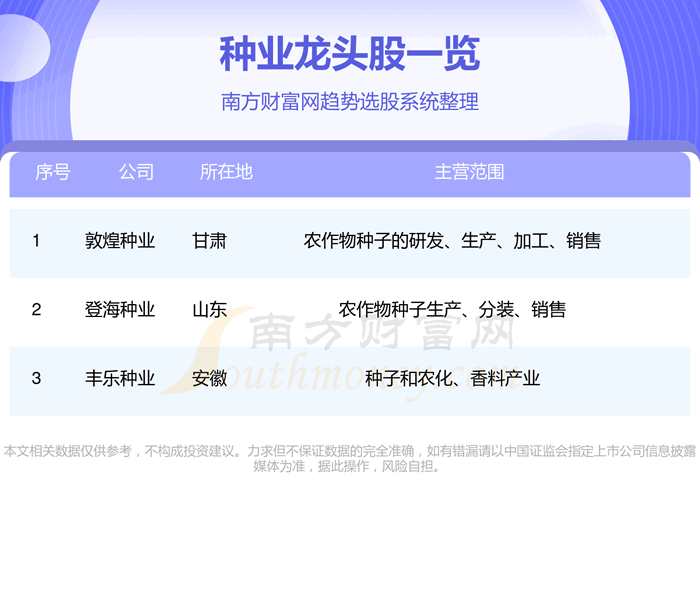Image resolution: width=700 pixels, height=613 pixels.
Task: Click the 甘肃 location cell
Action: click(209, 241)
